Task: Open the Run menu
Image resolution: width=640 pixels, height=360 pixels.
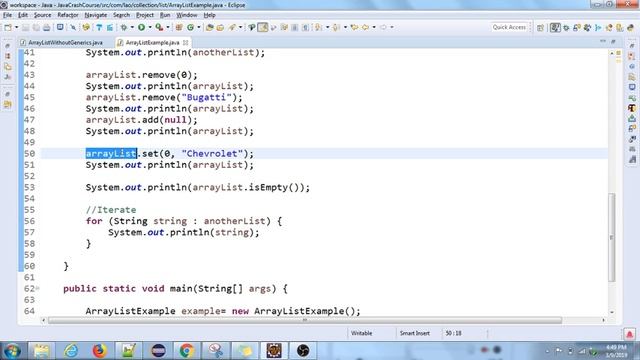Action: [x=165, y=15]
